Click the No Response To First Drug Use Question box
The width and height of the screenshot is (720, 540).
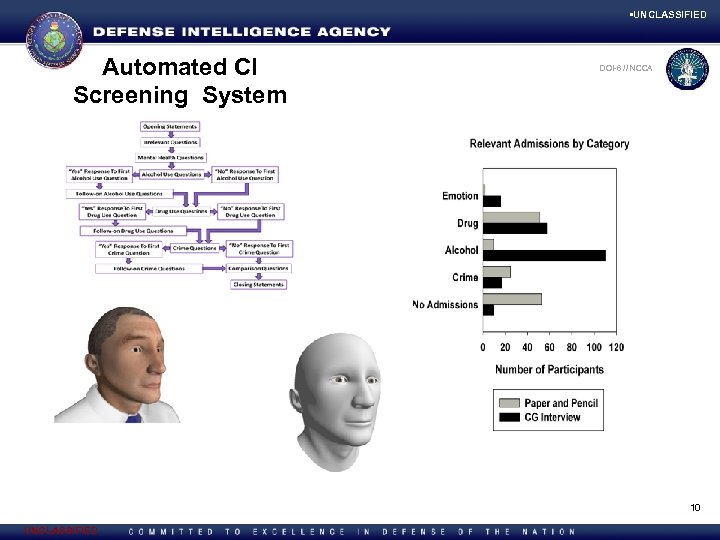tap(251, 212)
